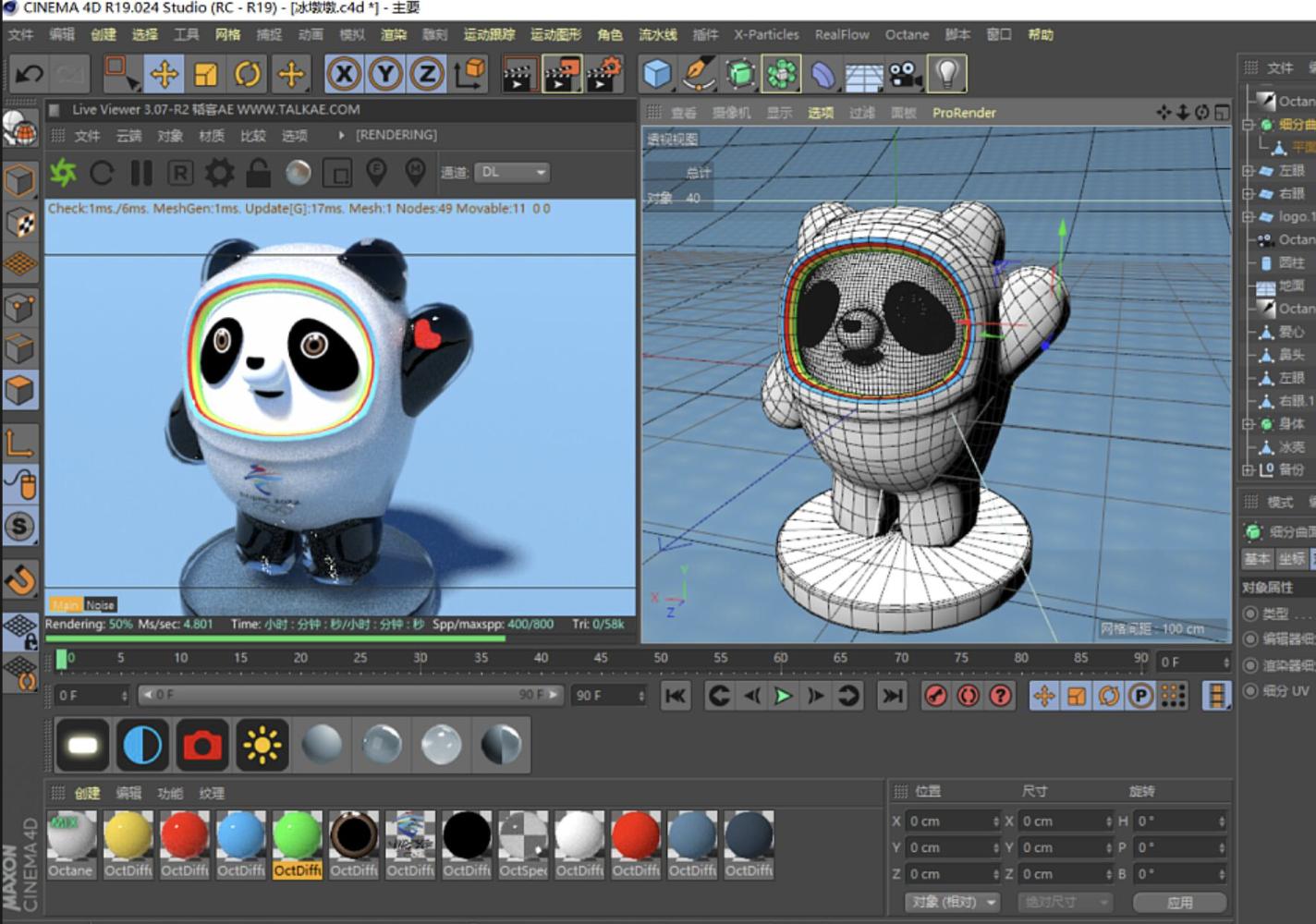Choose the Spline Pen tool icon
The height and width of the screenshot is (924, 1316).
click(x=699, y=73)
